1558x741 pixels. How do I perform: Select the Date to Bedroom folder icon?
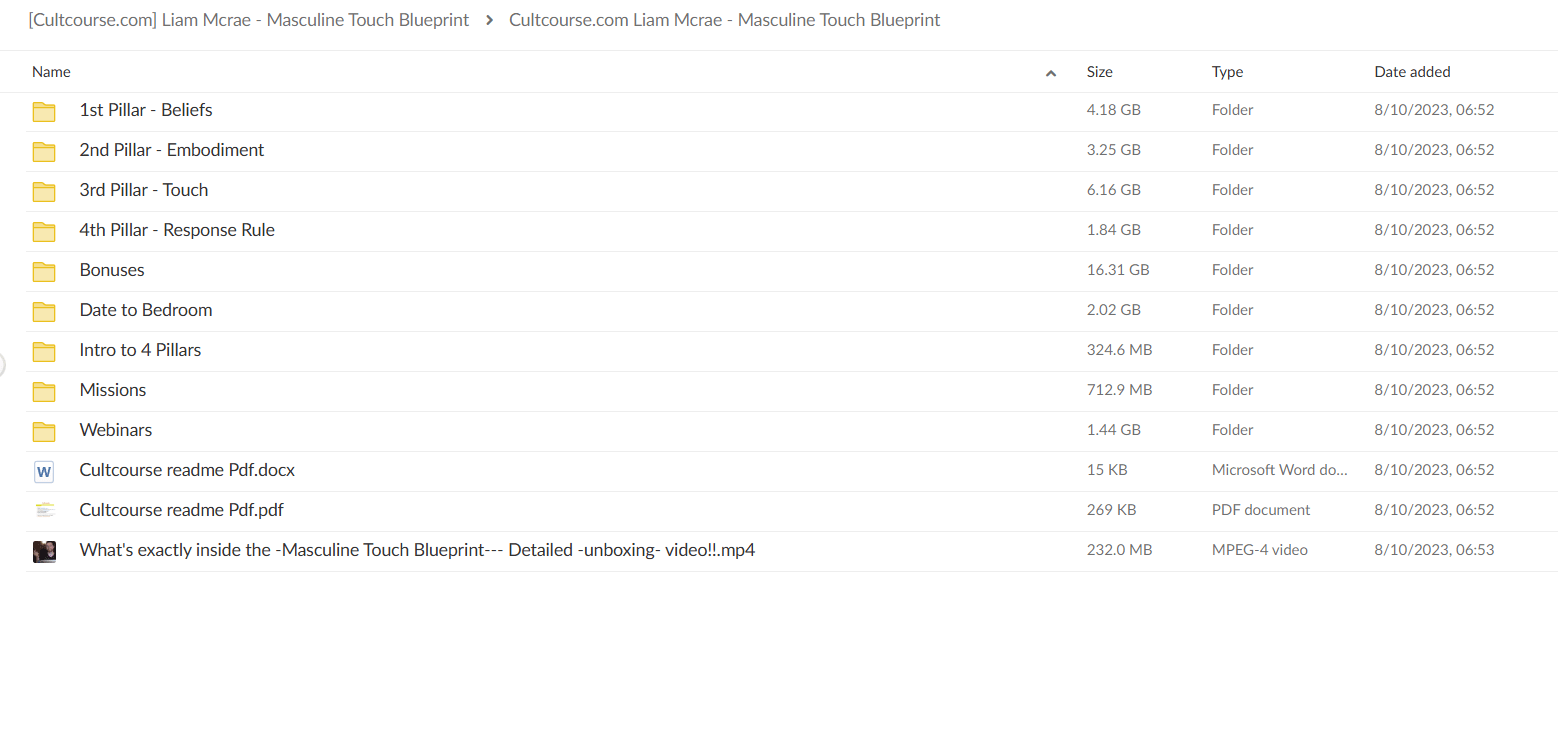pos(44,311)
